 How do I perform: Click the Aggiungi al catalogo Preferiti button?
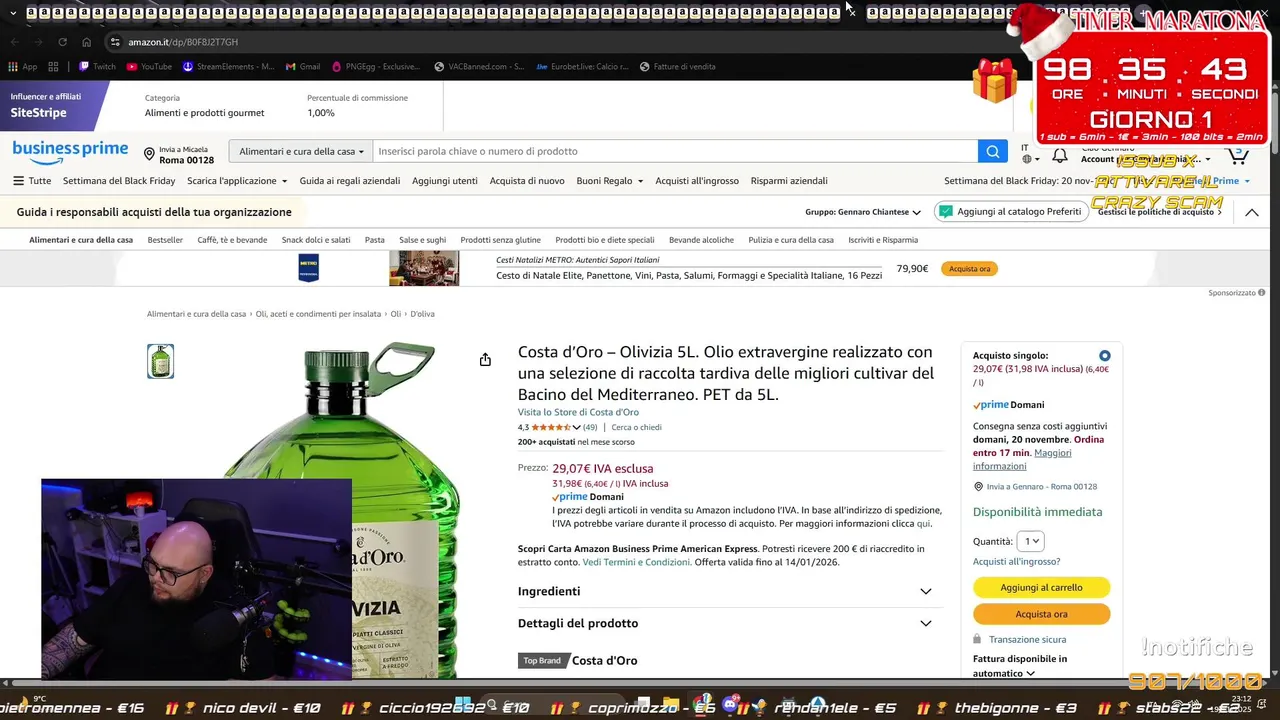1011,212
